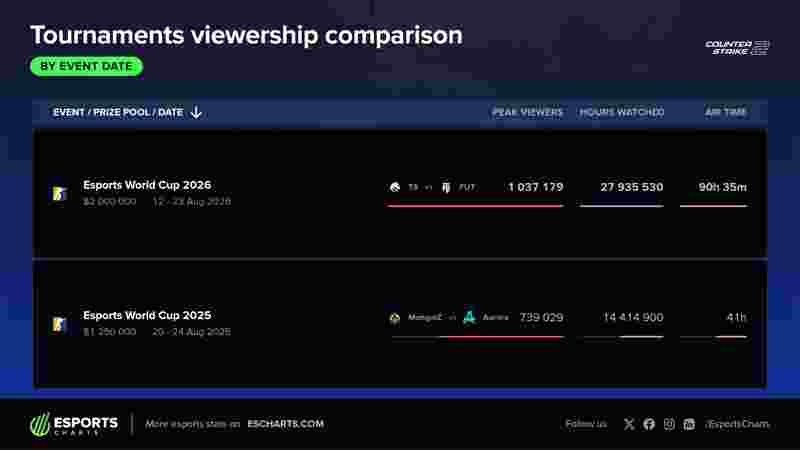Click the MongolZ team logo

(x=394, y=318)
